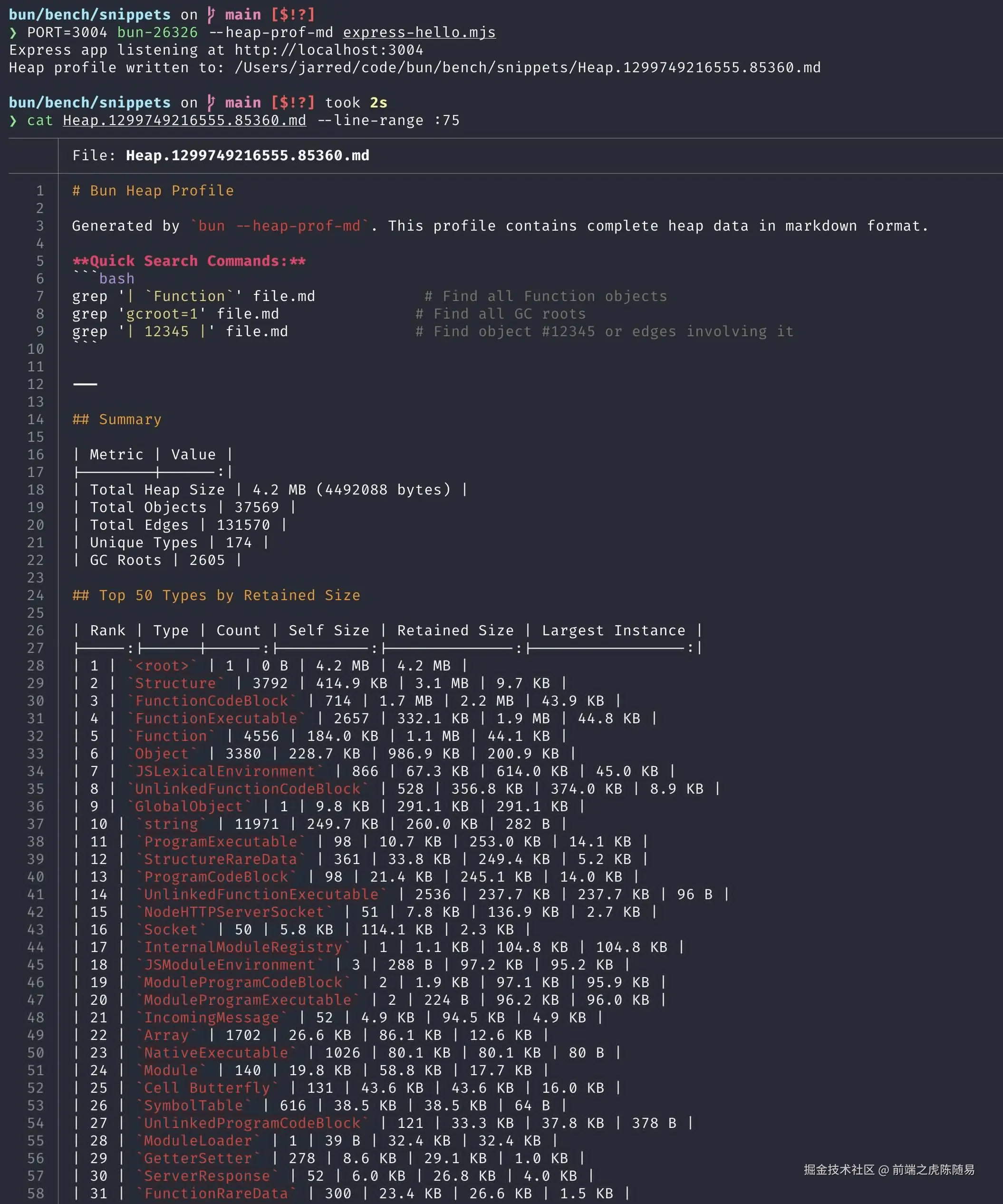Click line number 28 in the gutter
The image size is (1003, 1204).
[36, 666]
